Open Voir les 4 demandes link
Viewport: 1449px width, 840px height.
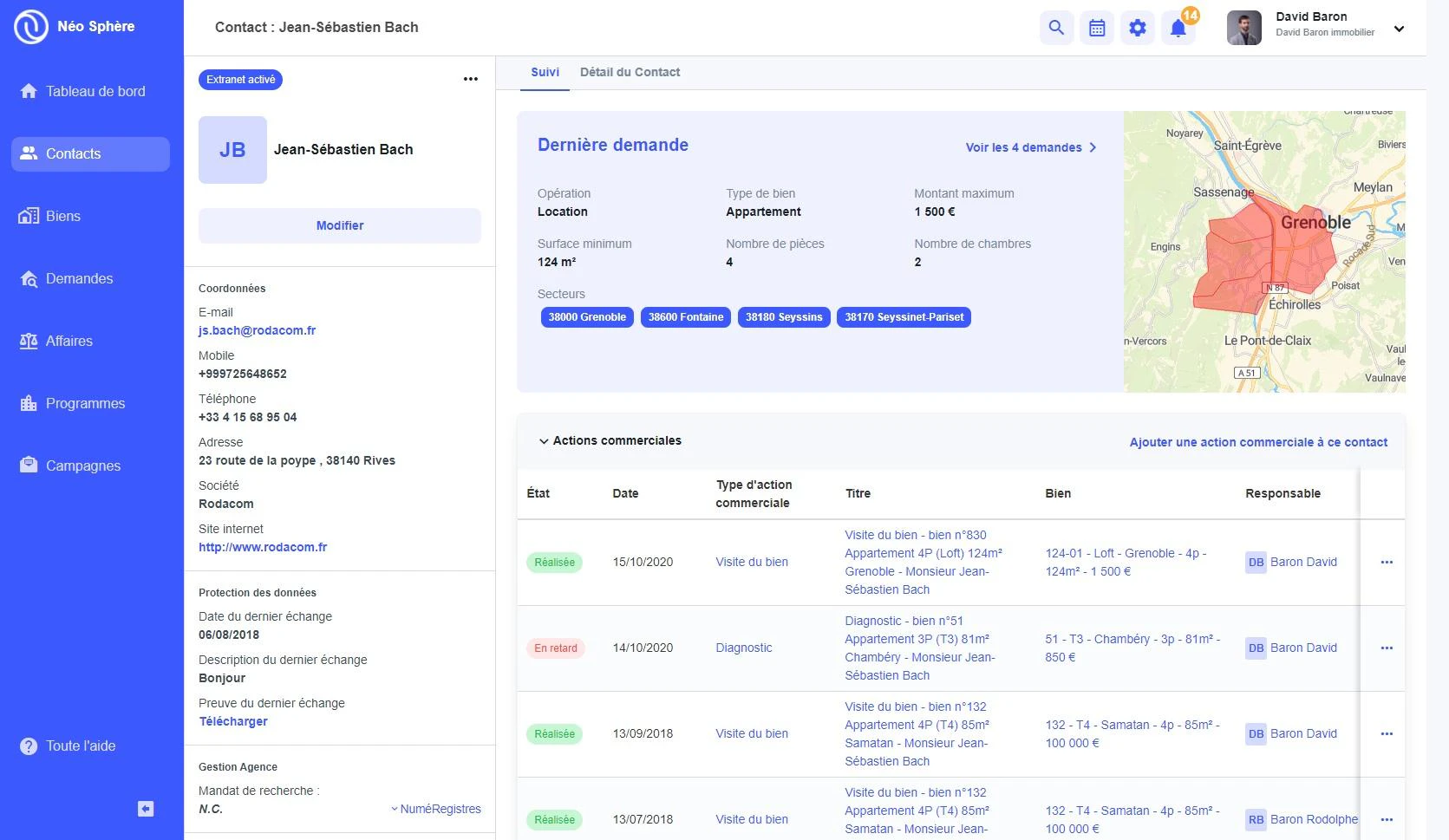click(x=1031, y=147)
